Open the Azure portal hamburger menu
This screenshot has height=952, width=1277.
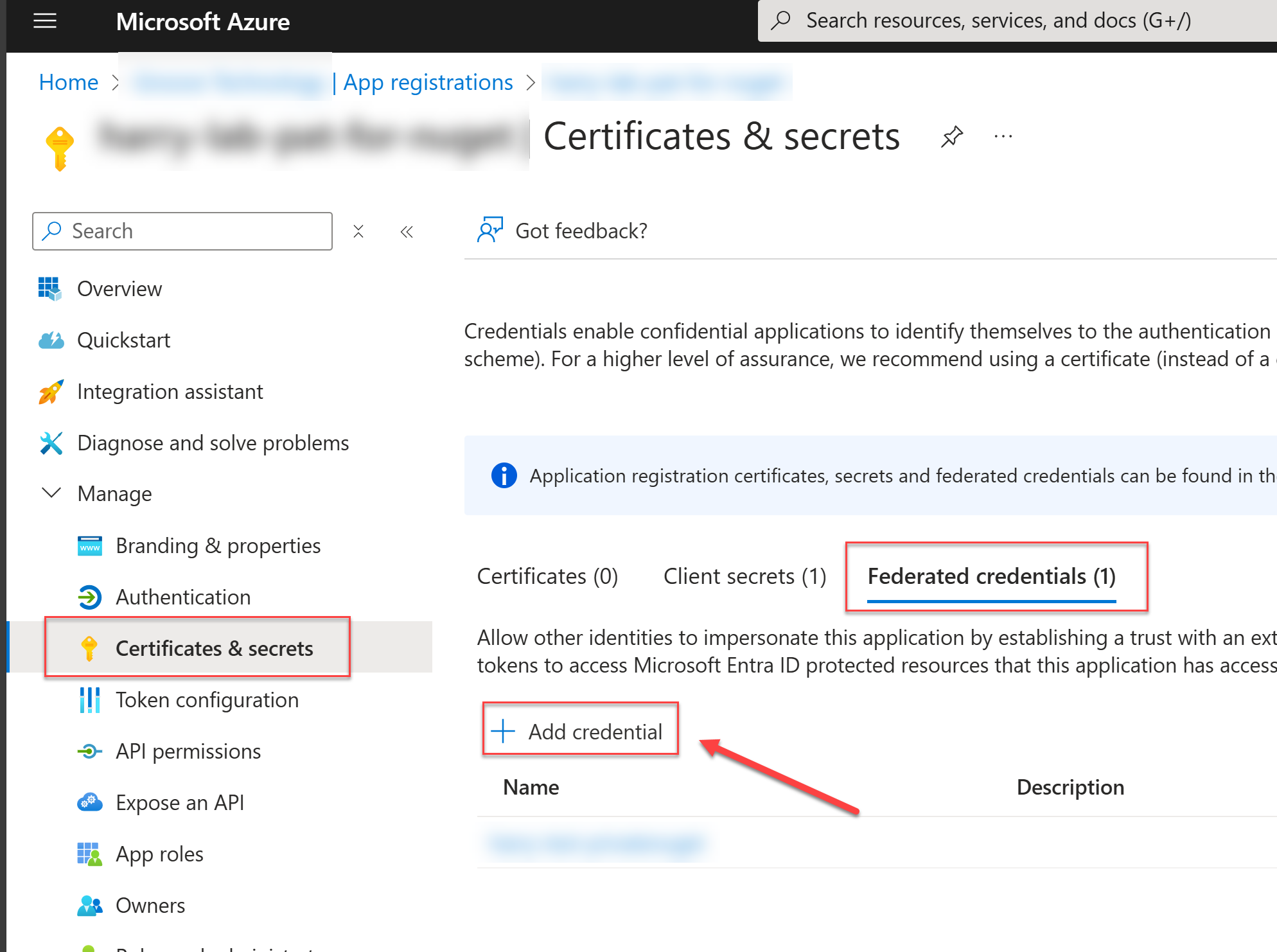click(44, 21)
